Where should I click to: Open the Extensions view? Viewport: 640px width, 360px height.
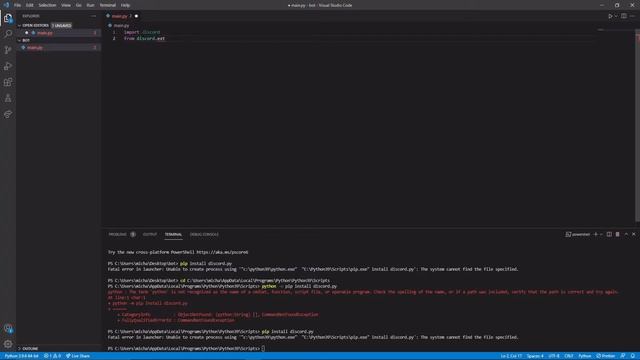point(8,82)
